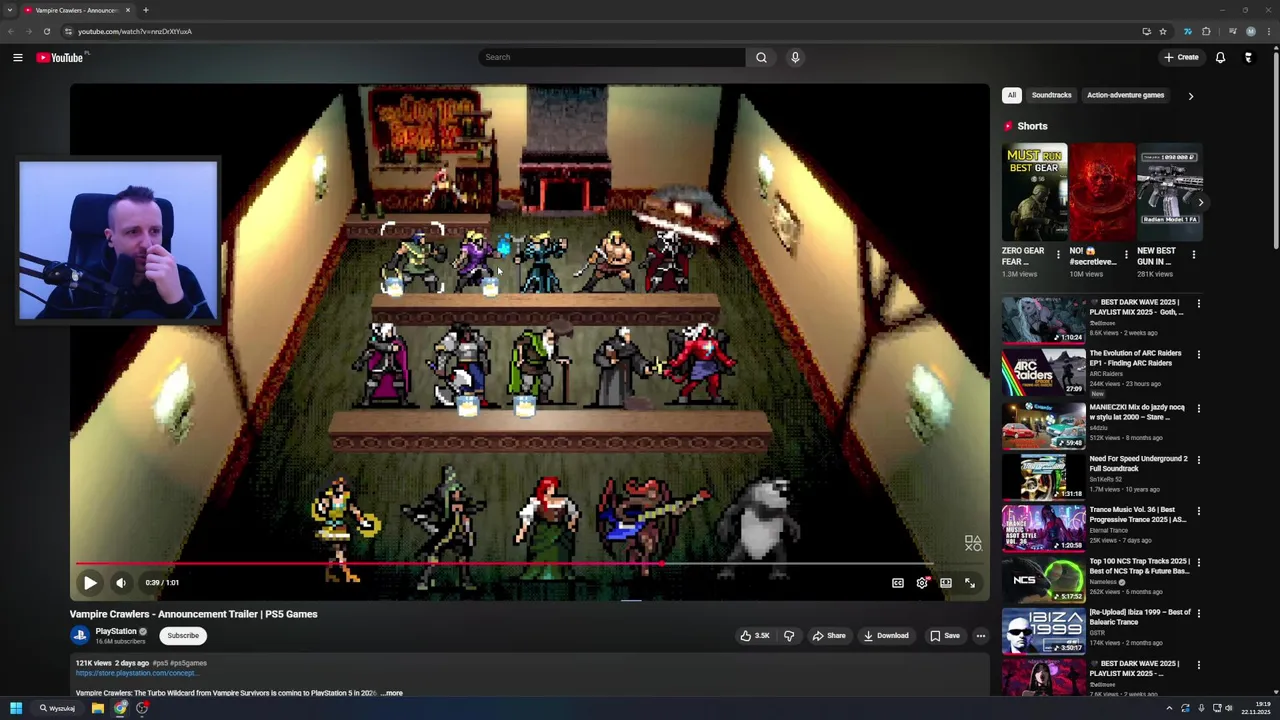Open PlayStation channel avatar
The height and width of the screenshot is (720, 1280).
[80, 635]
